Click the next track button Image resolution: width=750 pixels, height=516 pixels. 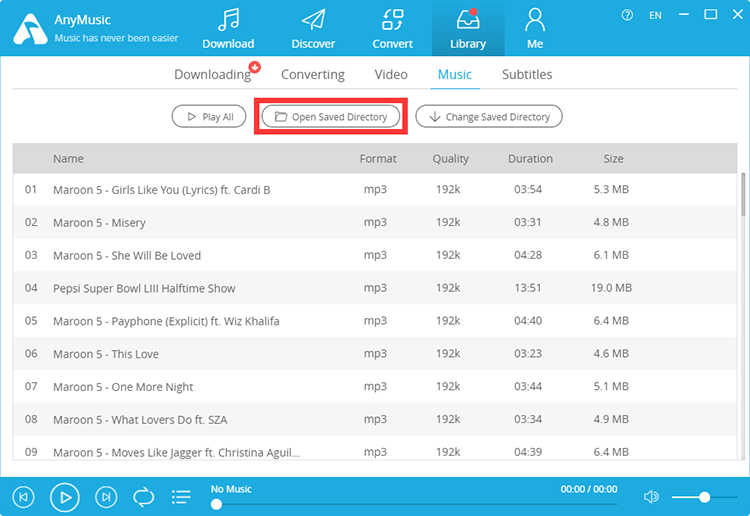(x=106, y=497)
